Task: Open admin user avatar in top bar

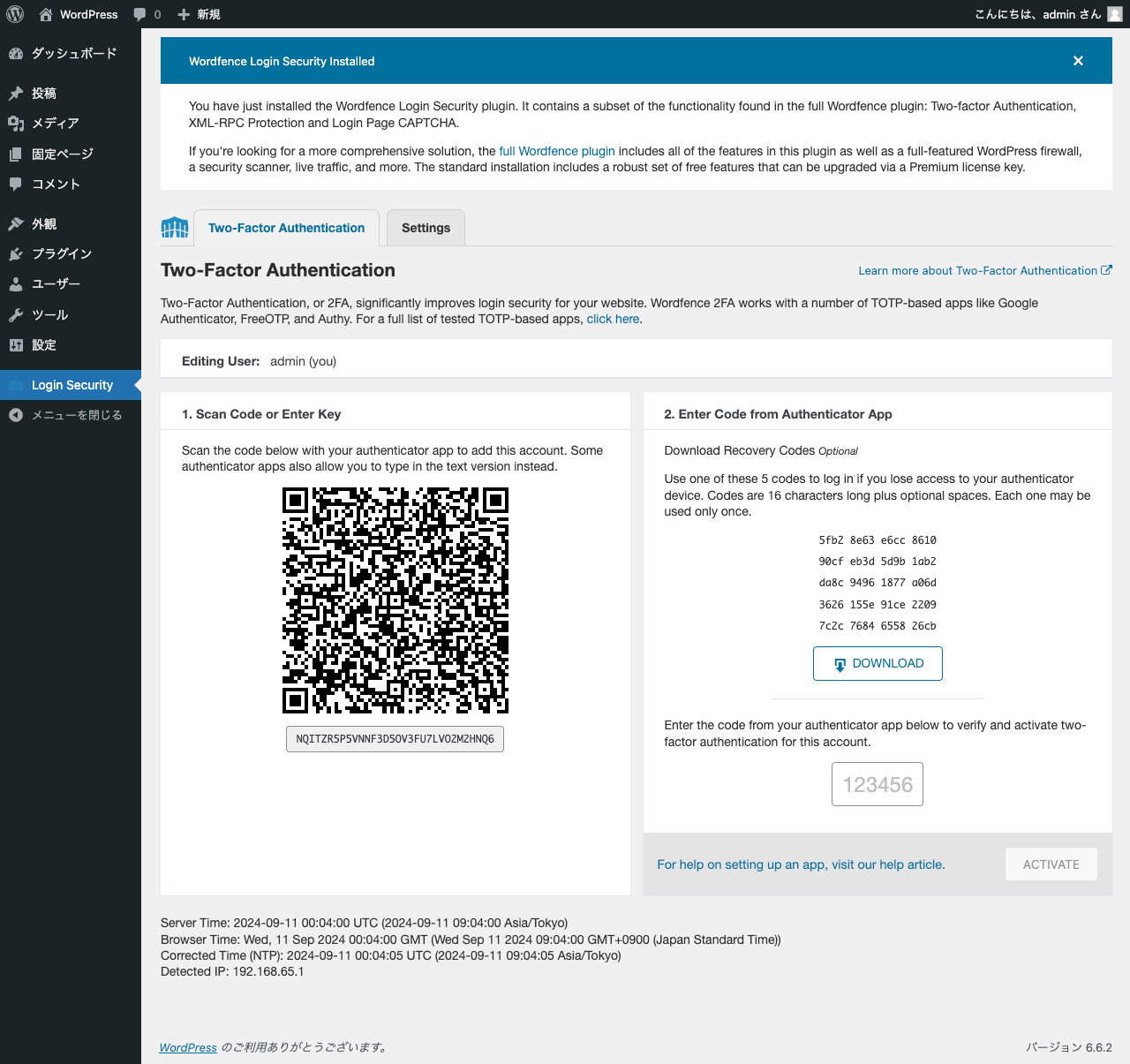Action: [x=1115, y=14]
